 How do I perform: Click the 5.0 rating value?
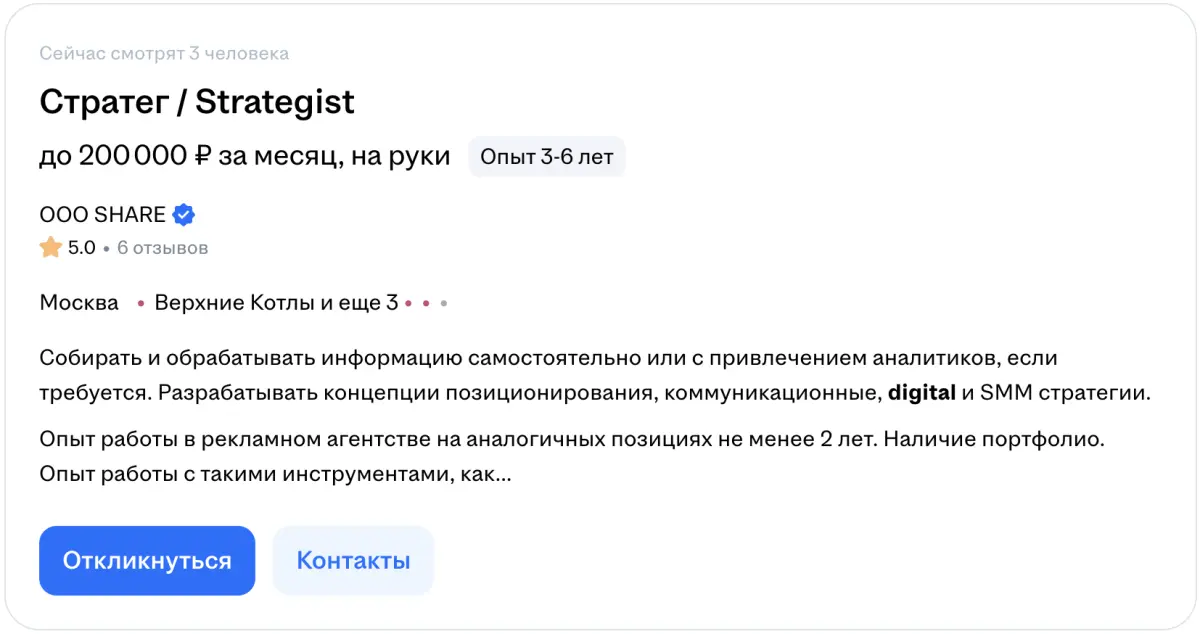tap(81, 247)
